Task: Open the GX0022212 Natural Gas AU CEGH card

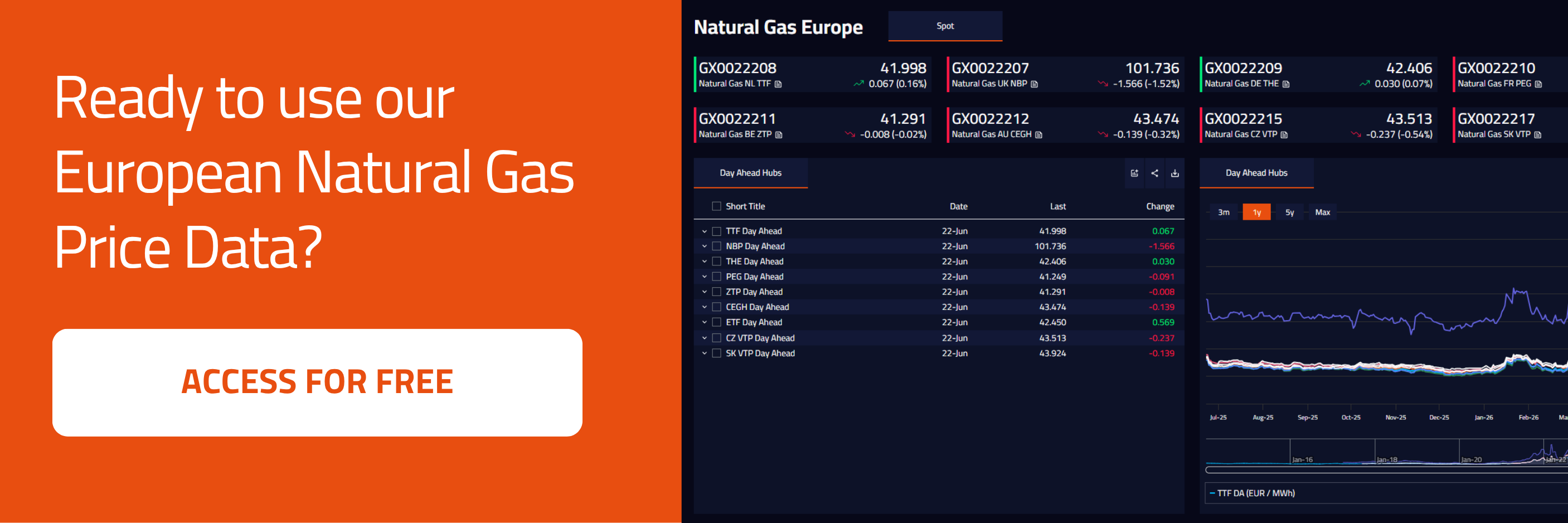Action: pyautogui.click(x=1065, y=125)
